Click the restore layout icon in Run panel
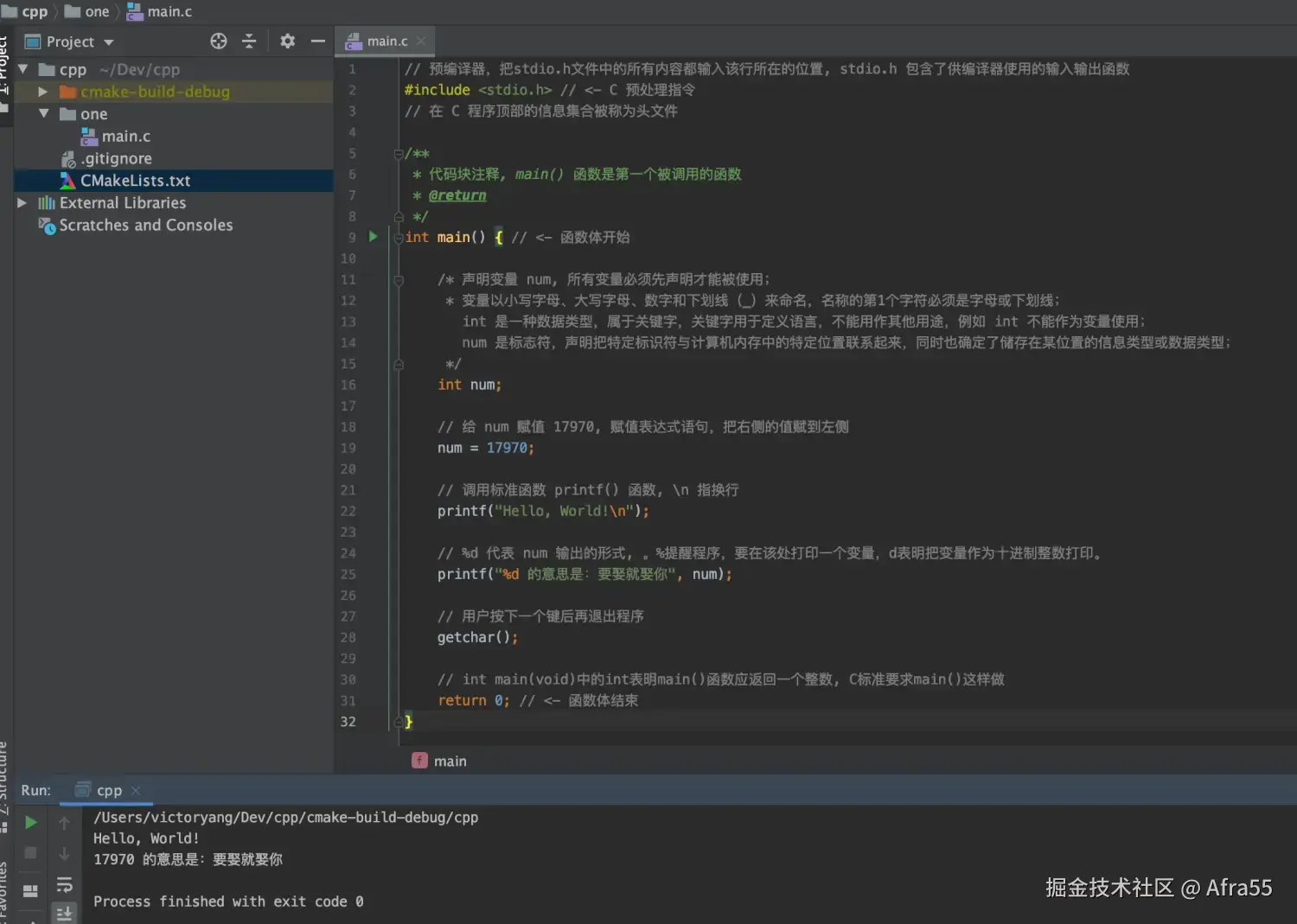Image resolution: width=1297 pixels, height=924 pixels. pos(31,891)
